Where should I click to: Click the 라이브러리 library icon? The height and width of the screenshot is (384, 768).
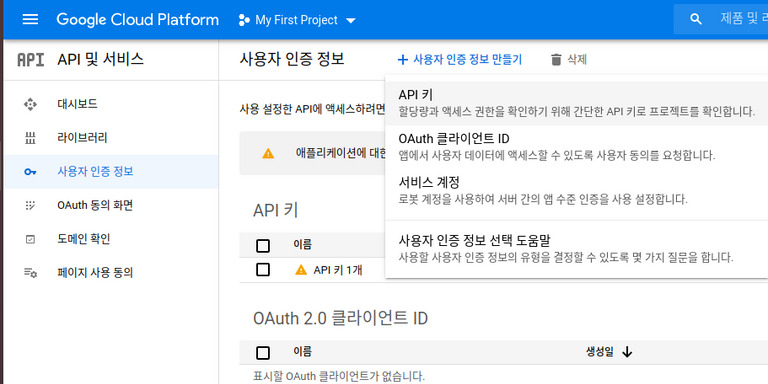30,138
